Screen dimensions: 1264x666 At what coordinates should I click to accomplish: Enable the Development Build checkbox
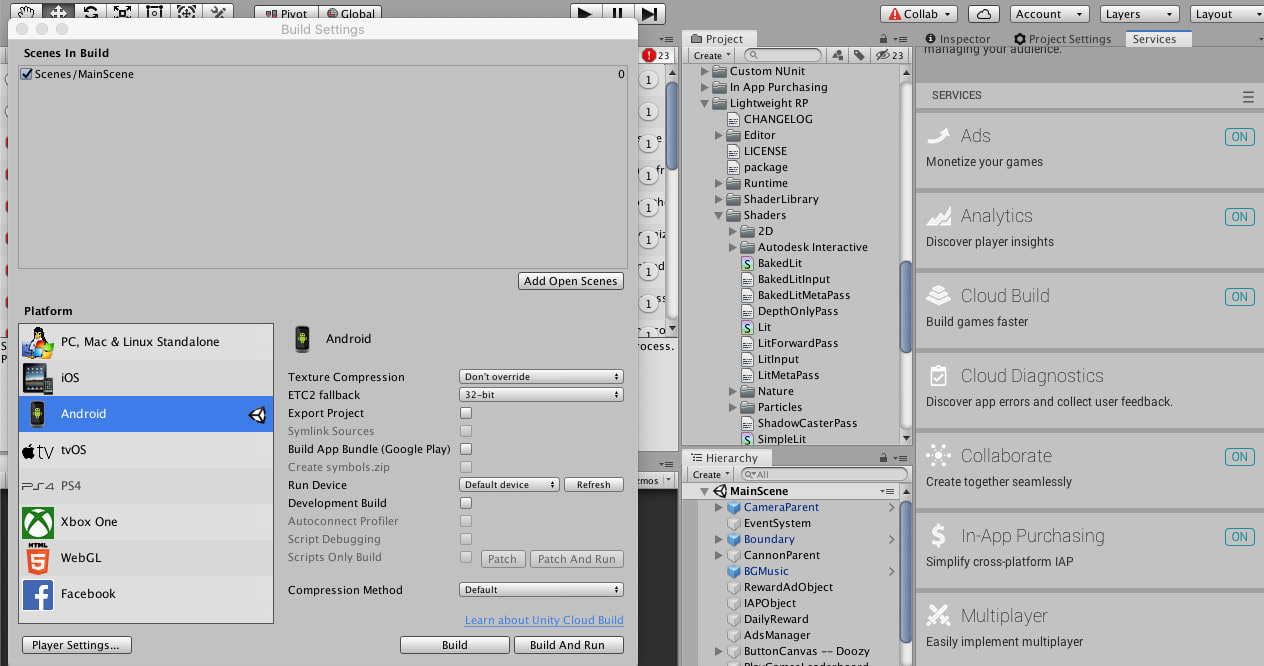(x=466, y=503)
